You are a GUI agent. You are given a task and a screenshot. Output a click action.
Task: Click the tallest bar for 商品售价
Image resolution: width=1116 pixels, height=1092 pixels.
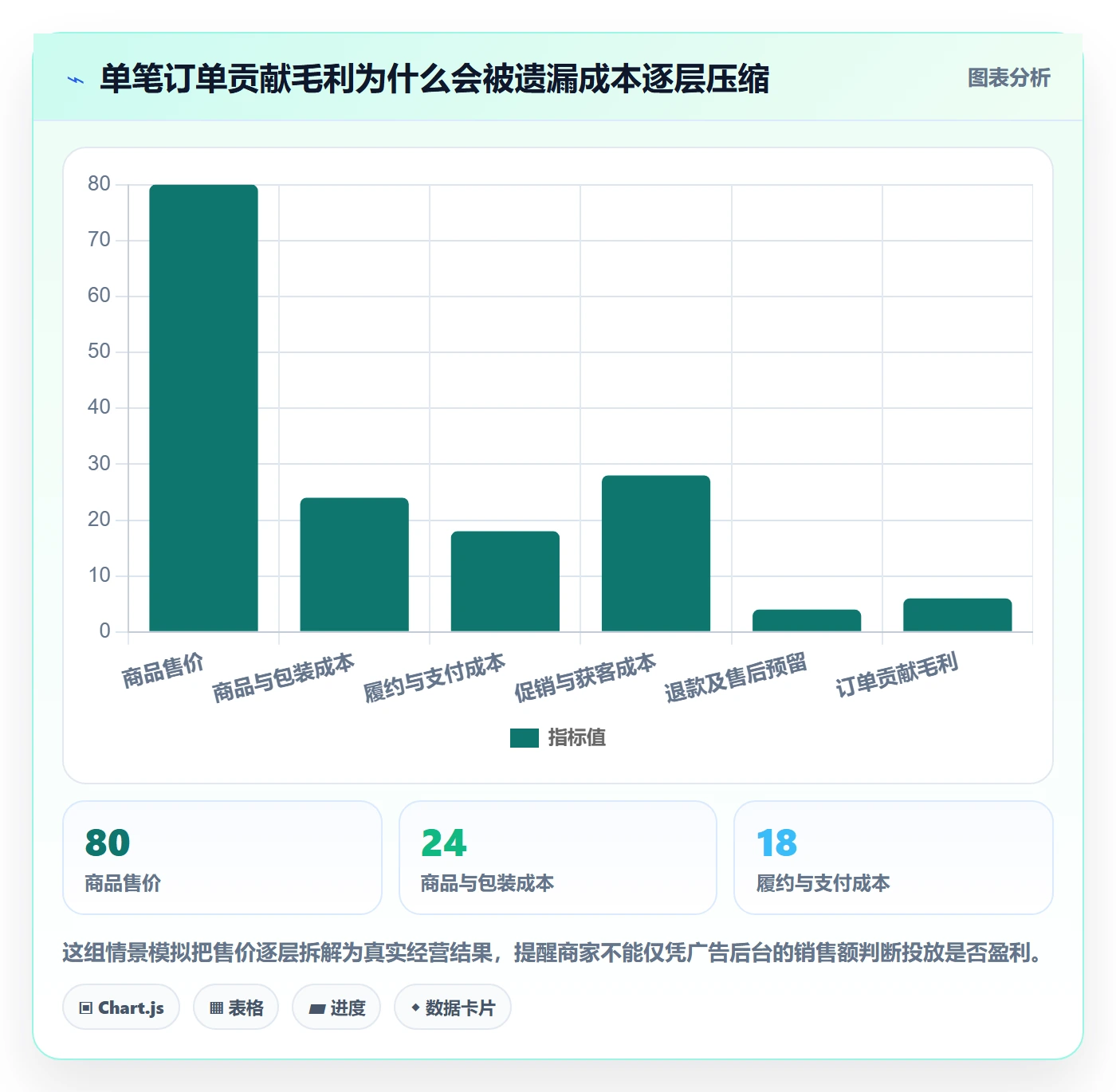click(204, 408)
